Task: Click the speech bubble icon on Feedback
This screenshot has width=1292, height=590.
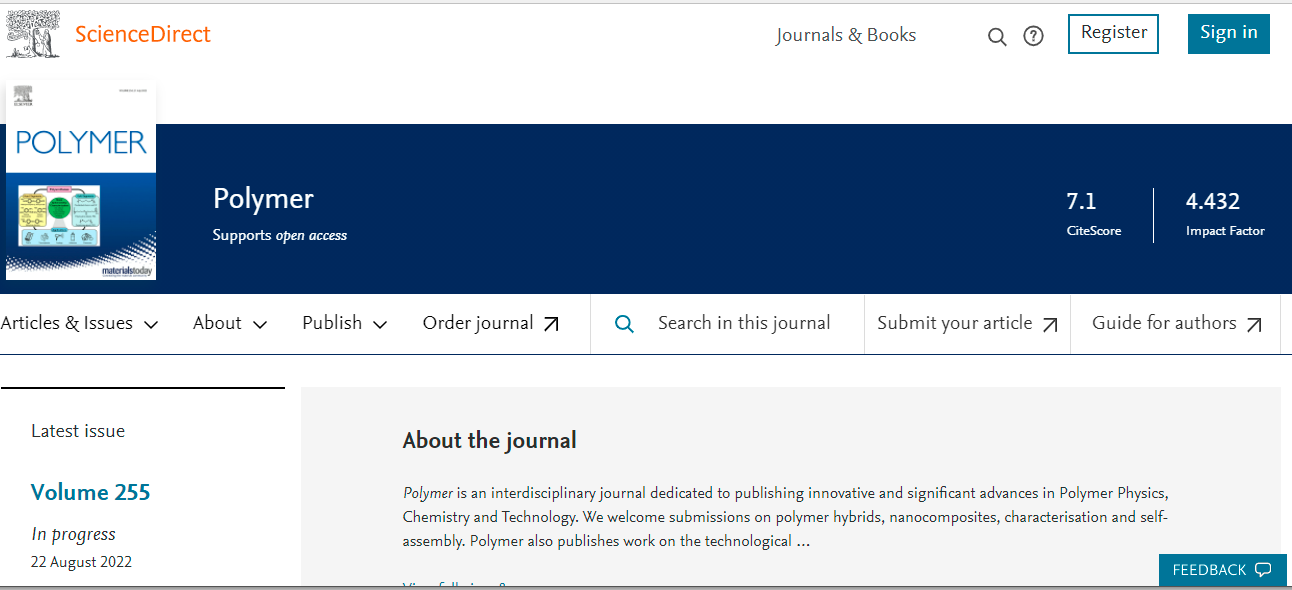Action: pos(1263,570)
